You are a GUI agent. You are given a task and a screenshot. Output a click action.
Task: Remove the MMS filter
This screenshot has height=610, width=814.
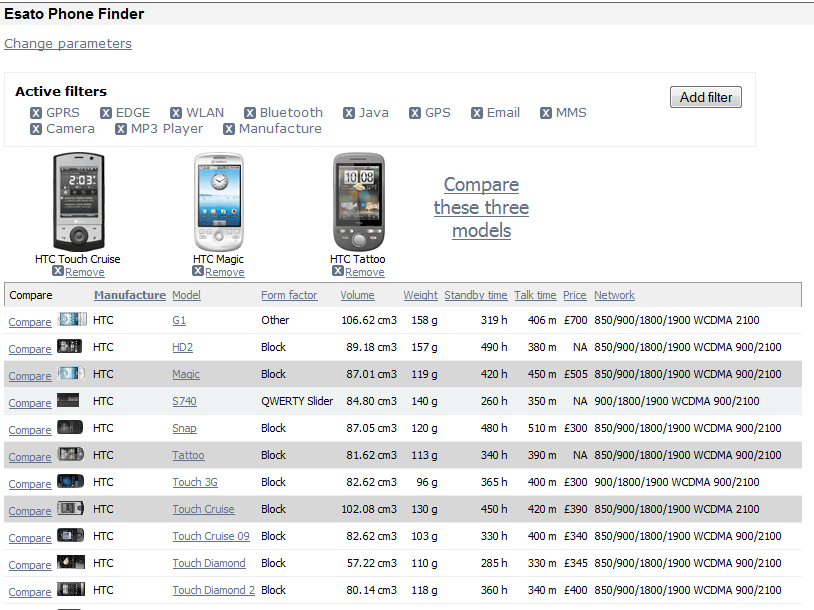click(x=546, y=113)
